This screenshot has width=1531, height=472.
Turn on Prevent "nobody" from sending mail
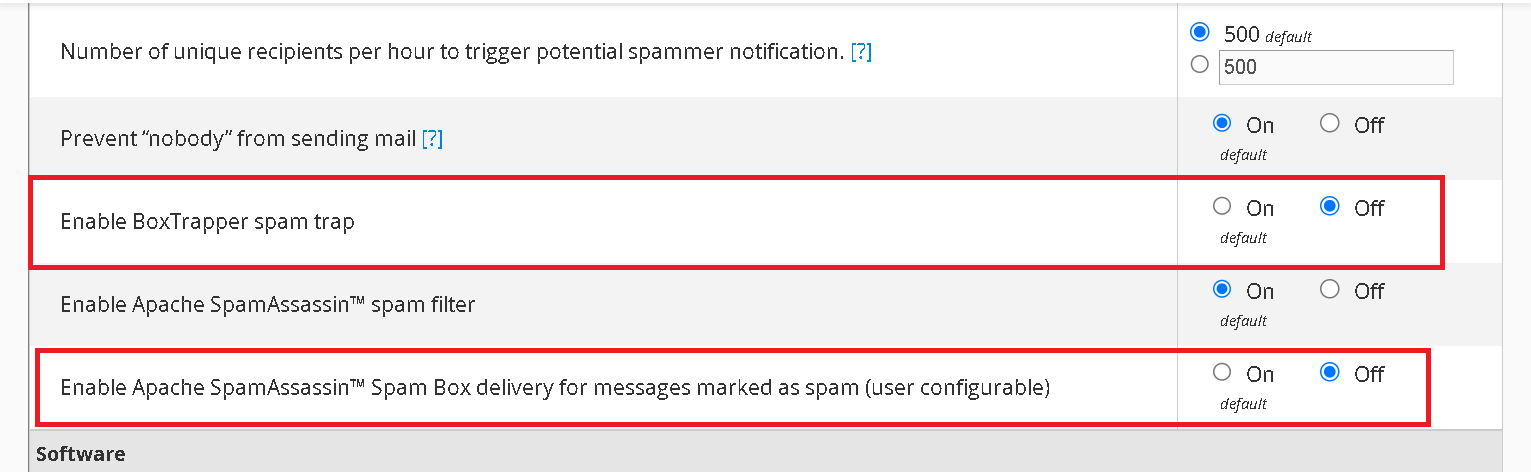pos(1221,124)
